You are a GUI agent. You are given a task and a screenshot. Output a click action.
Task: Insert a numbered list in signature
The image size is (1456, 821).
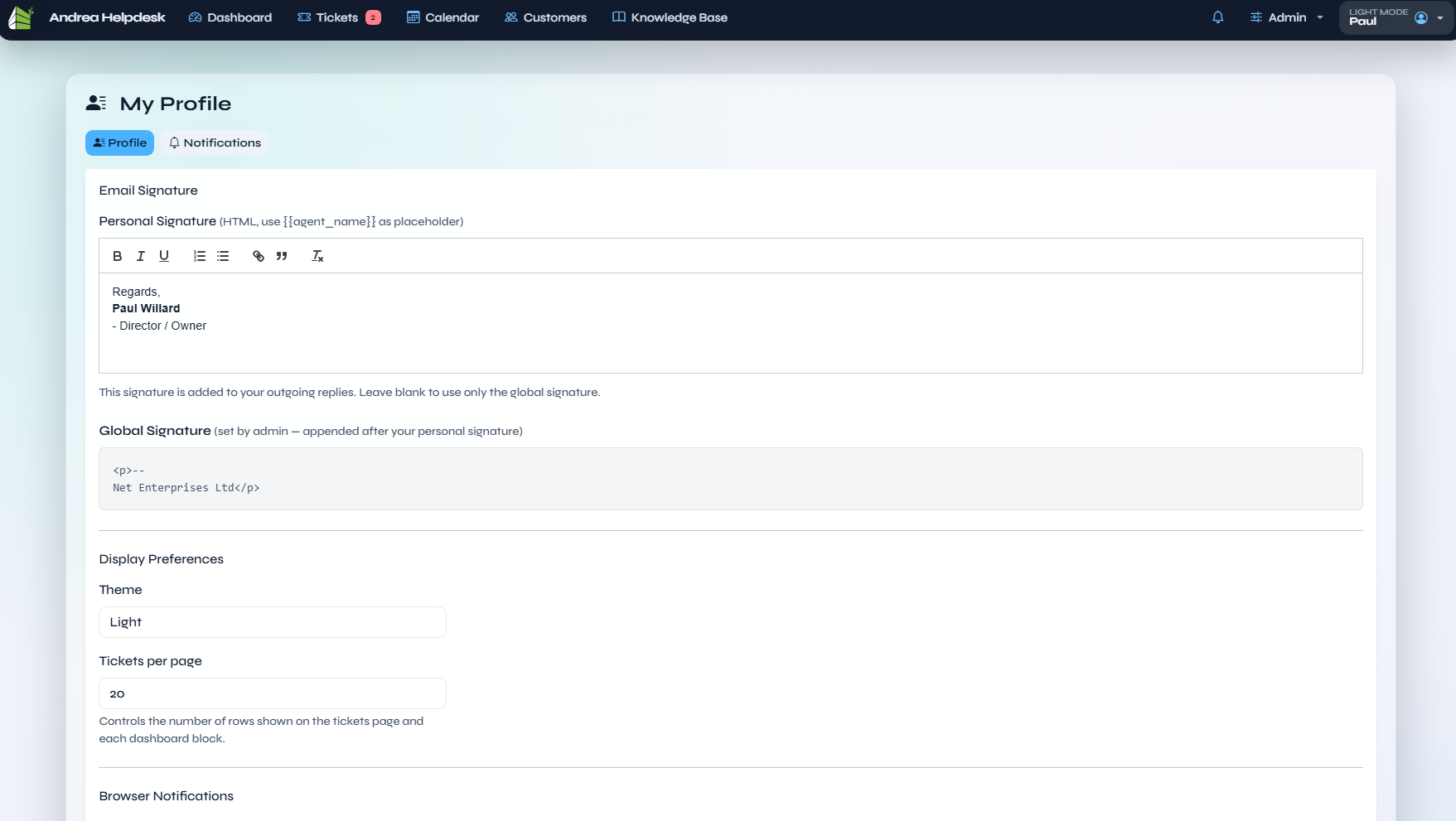(200, 256)
